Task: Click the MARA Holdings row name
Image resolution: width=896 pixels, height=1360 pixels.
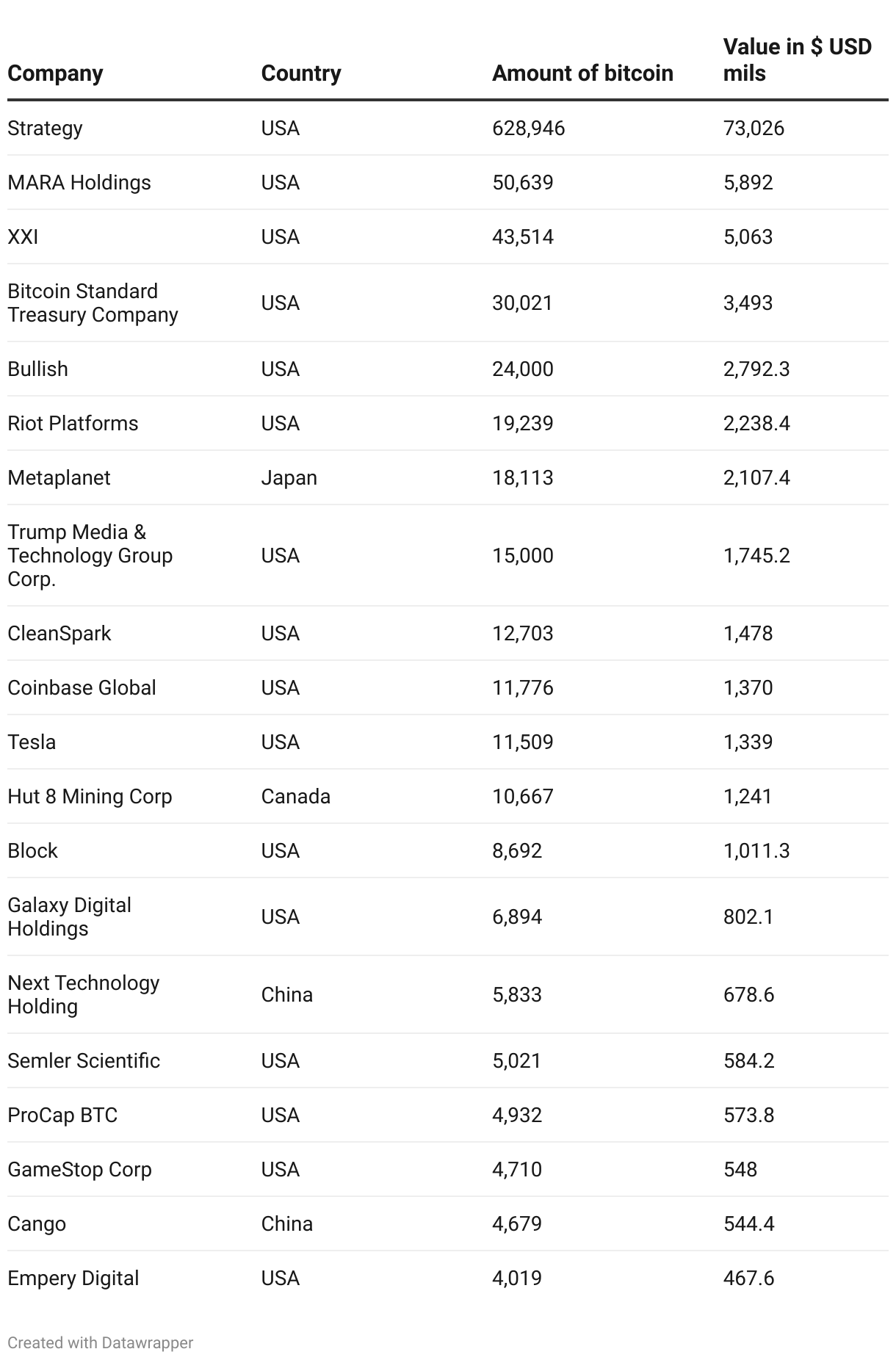Action: pos(79,183)
